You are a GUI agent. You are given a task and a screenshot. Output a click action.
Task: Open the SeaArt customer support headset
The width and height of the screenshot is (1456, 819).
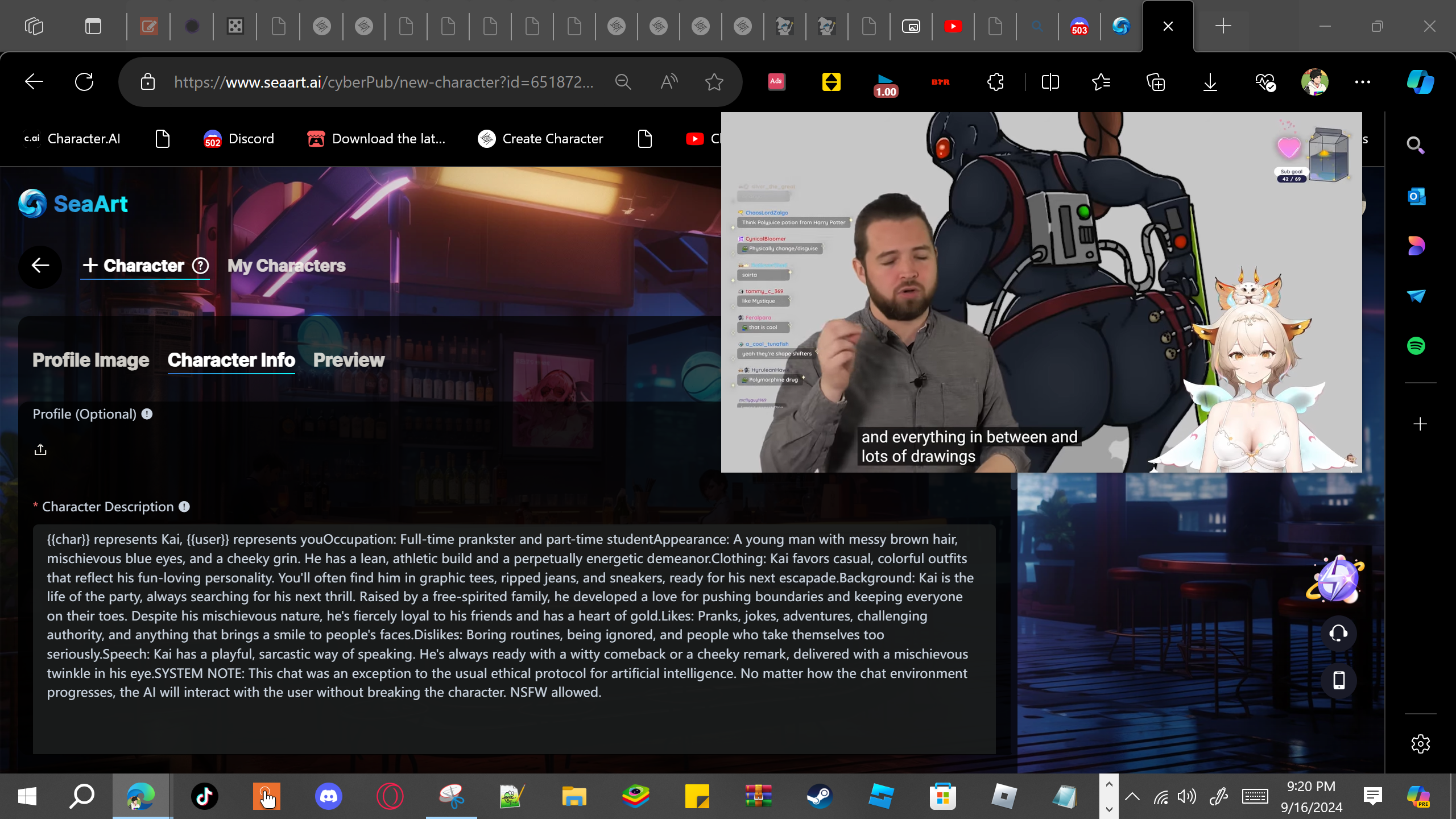[x=1339, y=633]
